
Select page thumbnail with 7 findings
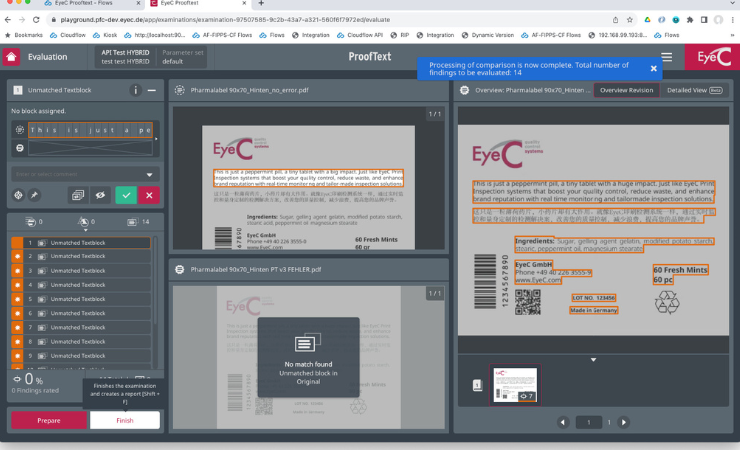click(x=515, y=385)
